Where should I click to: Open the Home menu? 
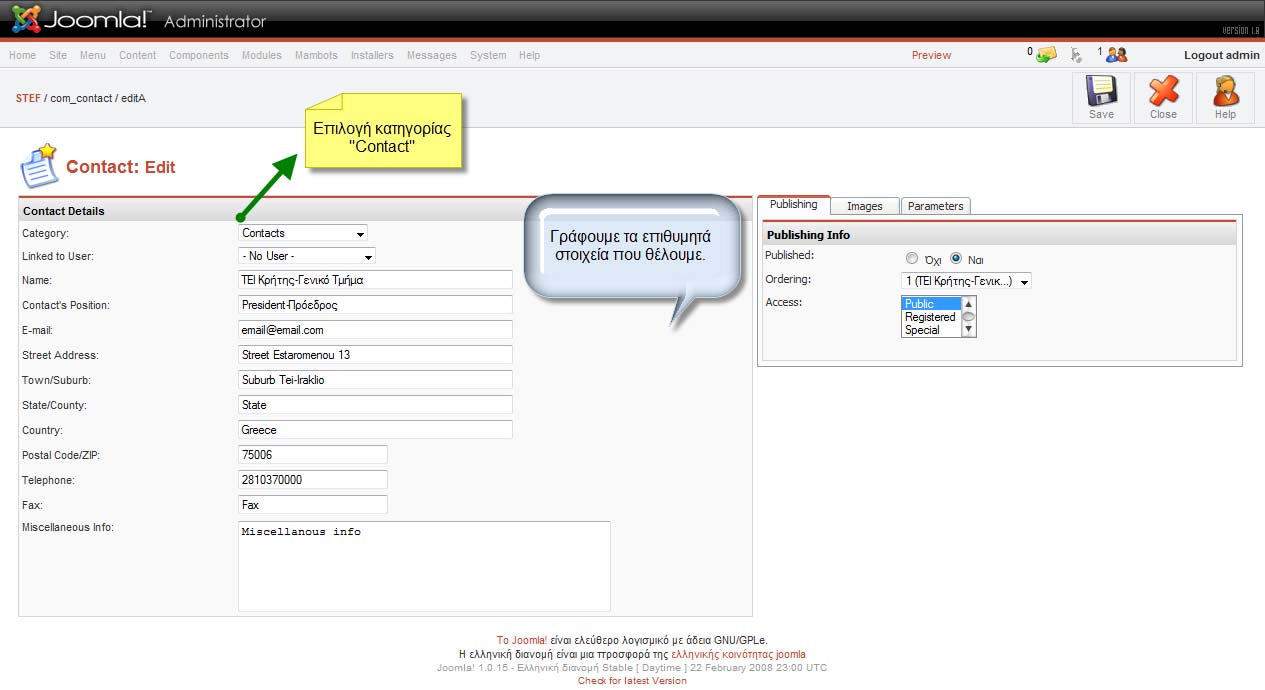tap(22, 55)
